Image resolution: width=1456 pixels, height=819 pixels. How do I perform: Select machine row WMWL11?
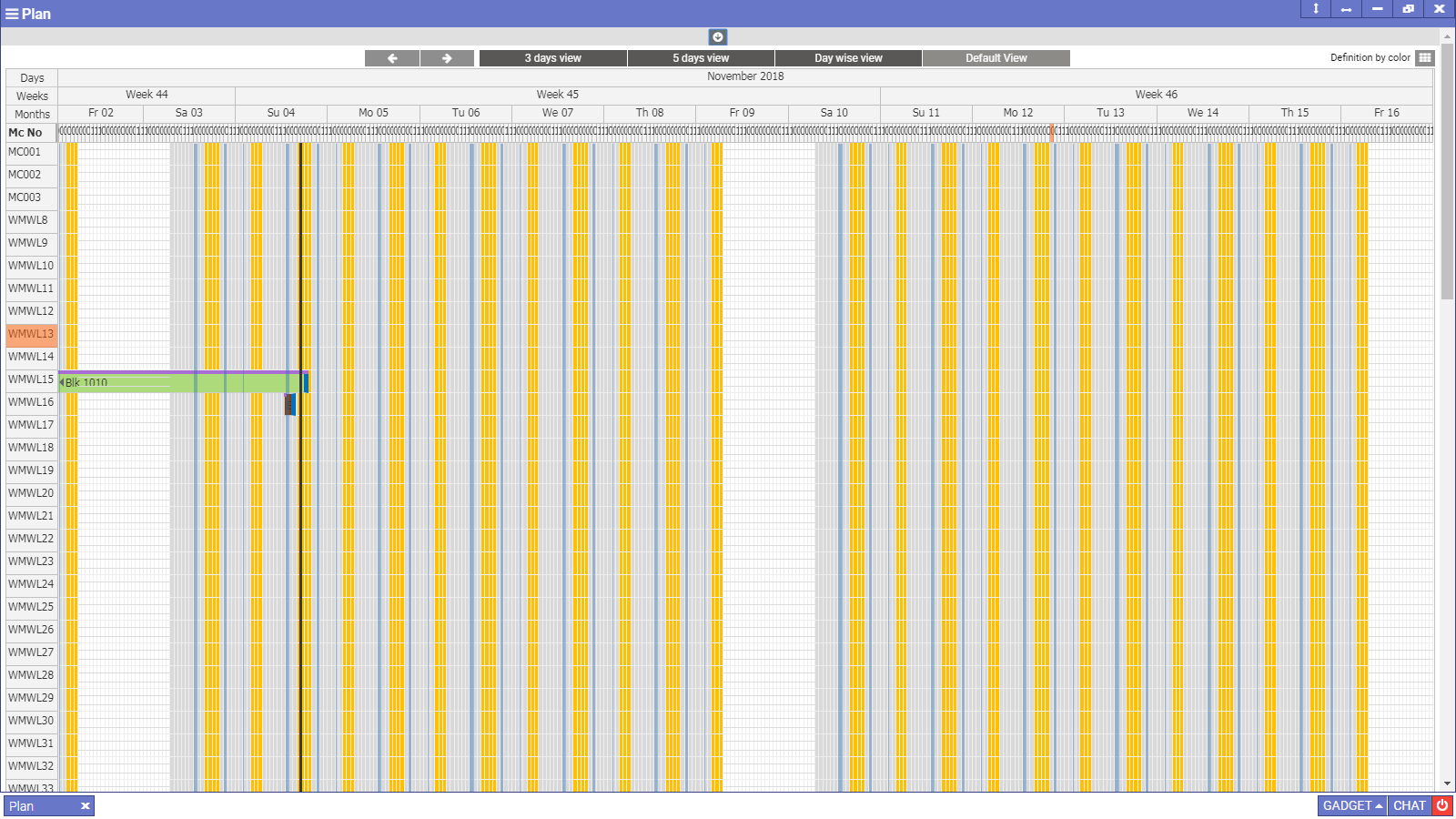click(x=32, y=288)
